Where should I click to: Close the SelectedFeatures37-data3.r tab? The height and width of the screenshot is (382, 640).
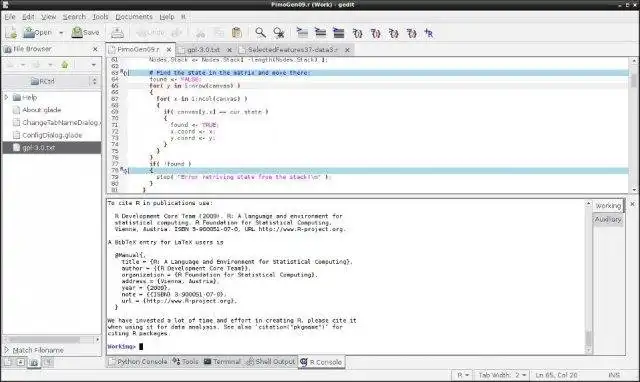[347, 50]
